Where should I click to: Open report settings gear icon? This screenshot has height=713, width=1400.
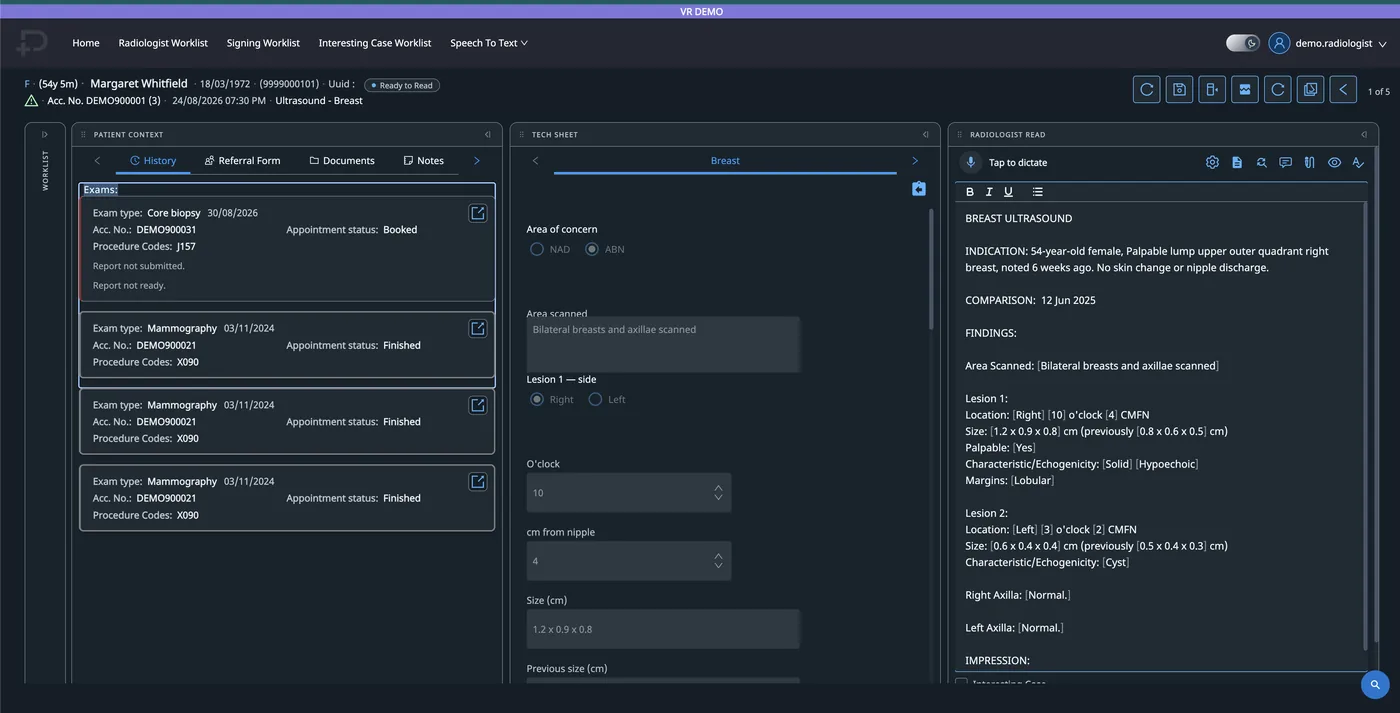pyautogui.click(x=1212, y=162)
